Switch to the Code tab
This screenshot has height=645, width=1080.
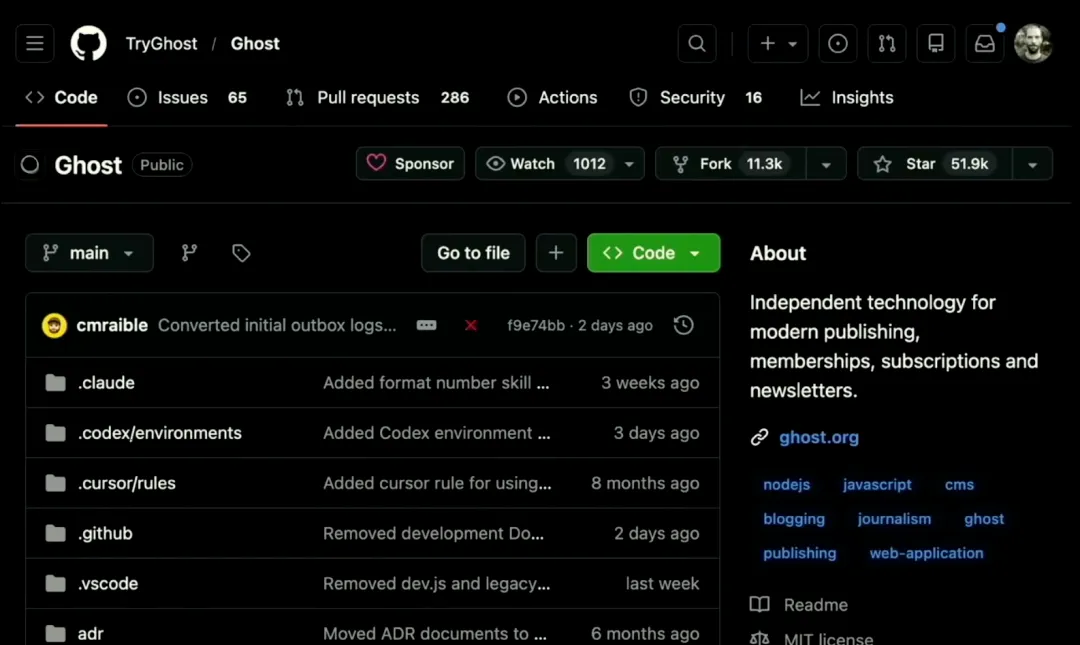[61, 98]
